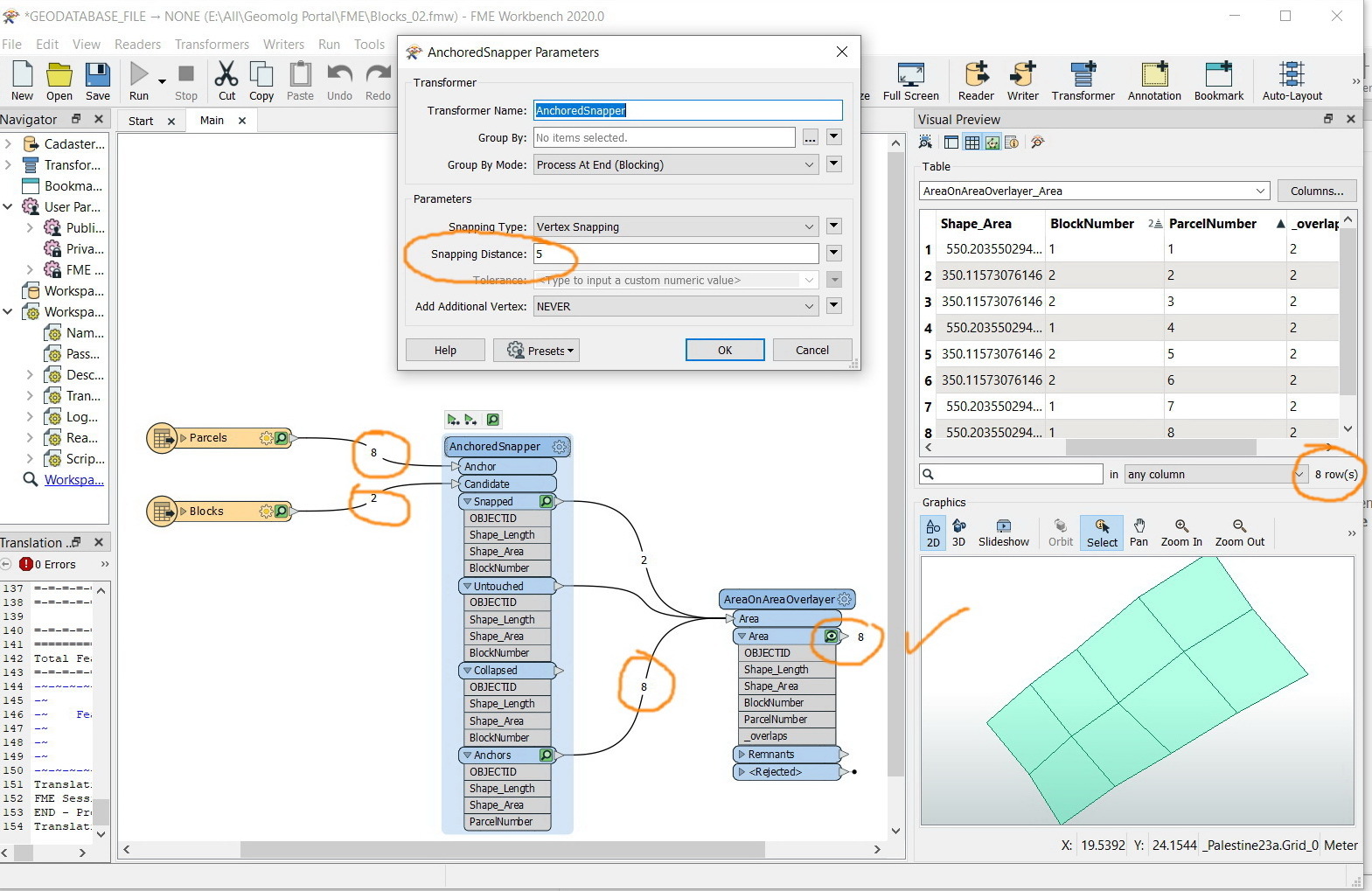Click the AreaOnAreaOverlayer Area output inspect icon
1372x891 pixels.
pos(831,637)
